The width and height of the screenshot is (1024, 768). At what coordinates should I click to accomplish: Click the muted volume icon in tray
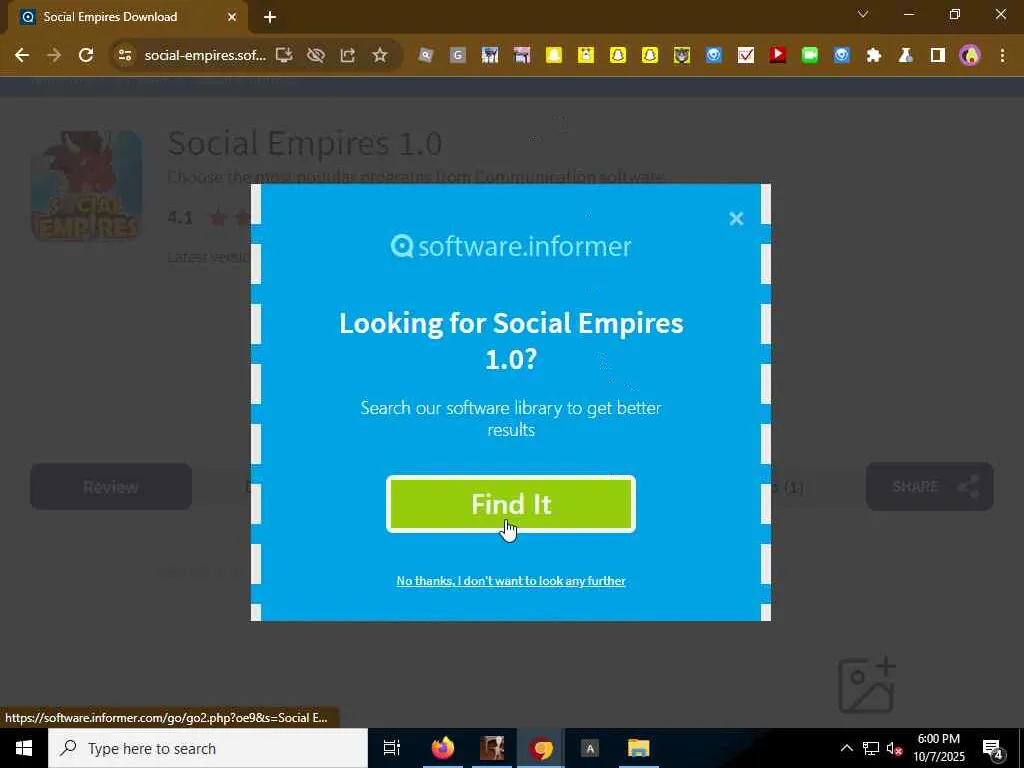pos(894,748)
